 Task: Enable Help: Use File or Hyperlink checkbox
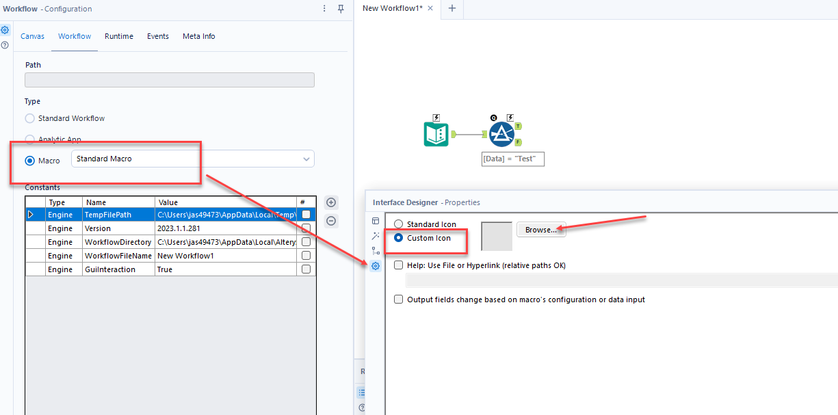[x=398, y=265]
